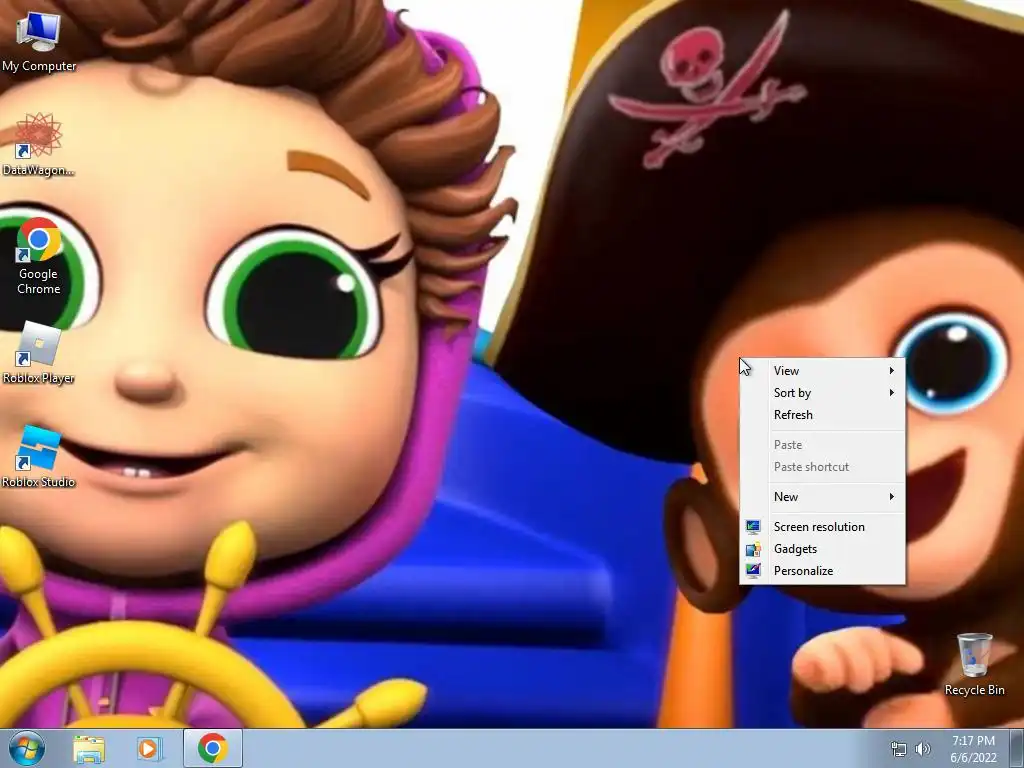This screenshot has height=768, width=1024.
Task: Select the DataWagon desktop shortcut
Action: click(x=39, y=144)
